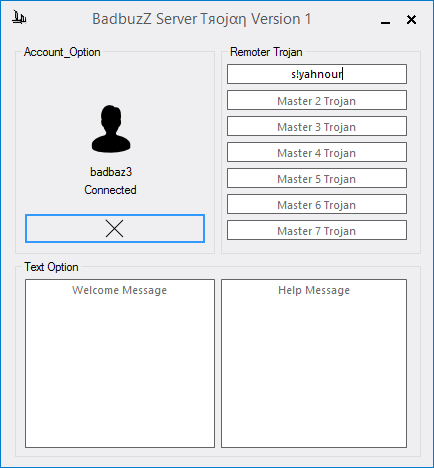Screen dimensions: 434x468
Task: Close the BadbuzZ Server window
Action: click(411, 20)
